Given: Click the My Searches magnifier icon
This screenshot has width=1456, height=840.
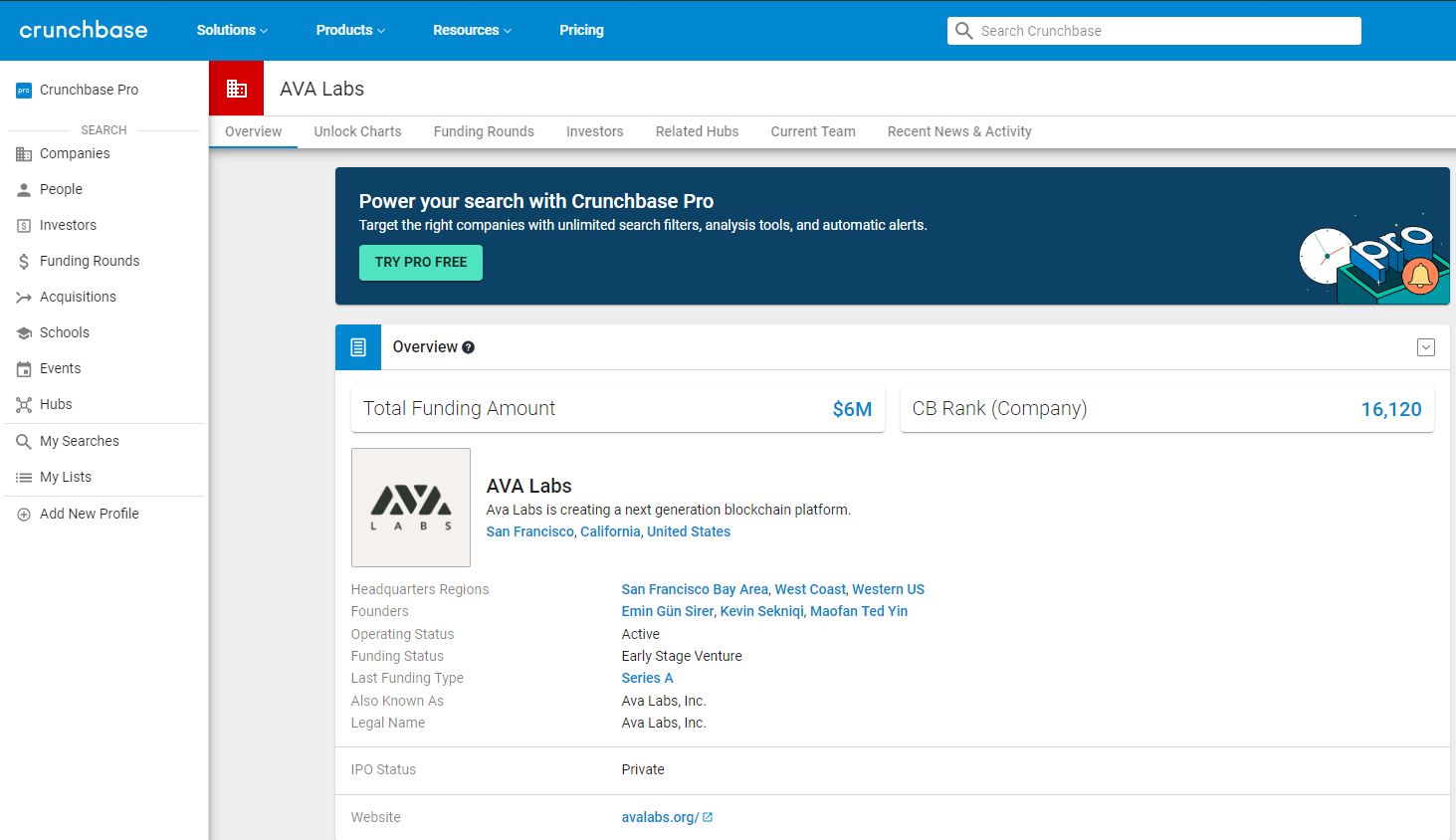Looking at the screenshot, I should click(24, 442).
